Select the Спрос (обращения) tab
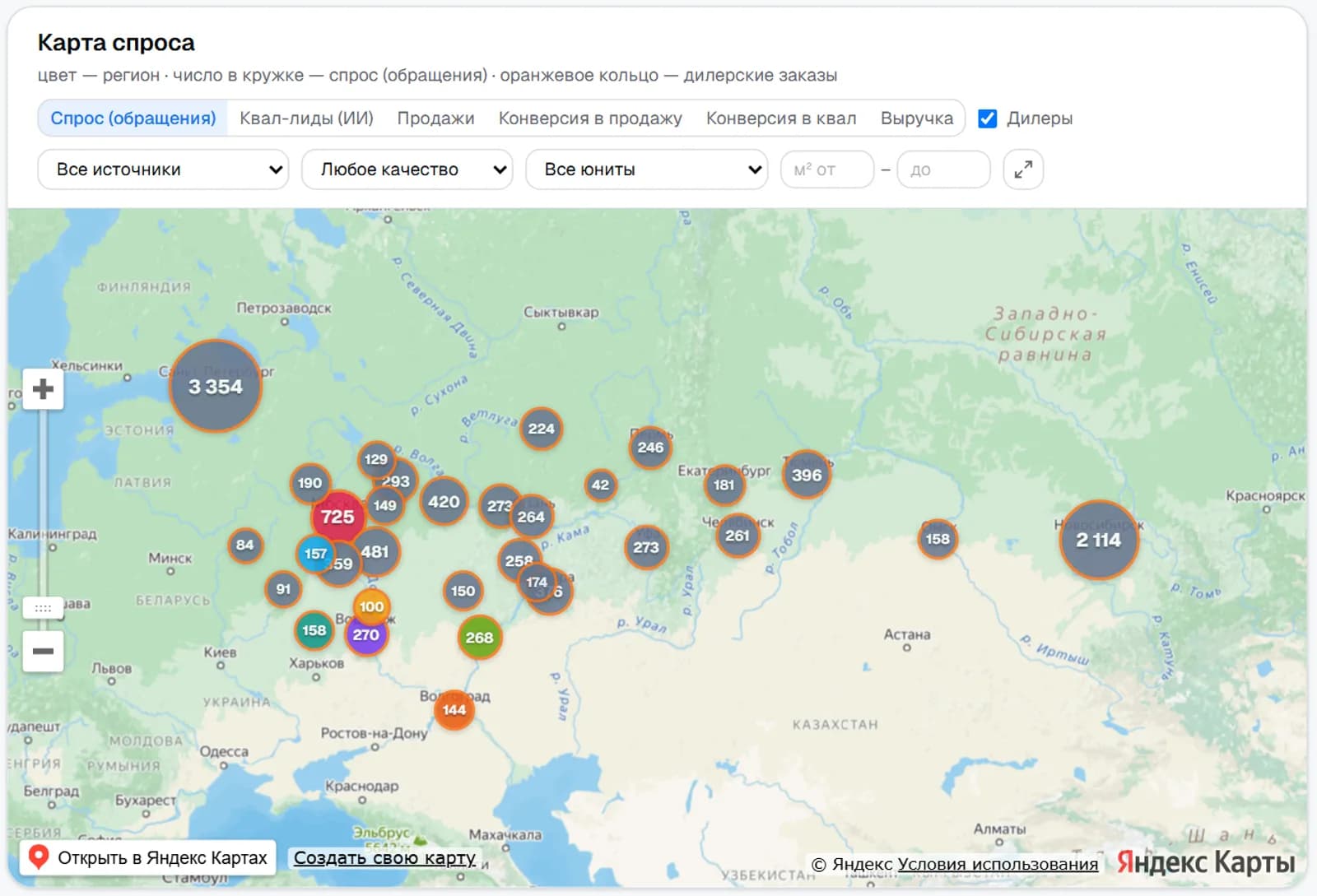The image size is (1317, 896). pyautogui.click(x=133, y=118)
